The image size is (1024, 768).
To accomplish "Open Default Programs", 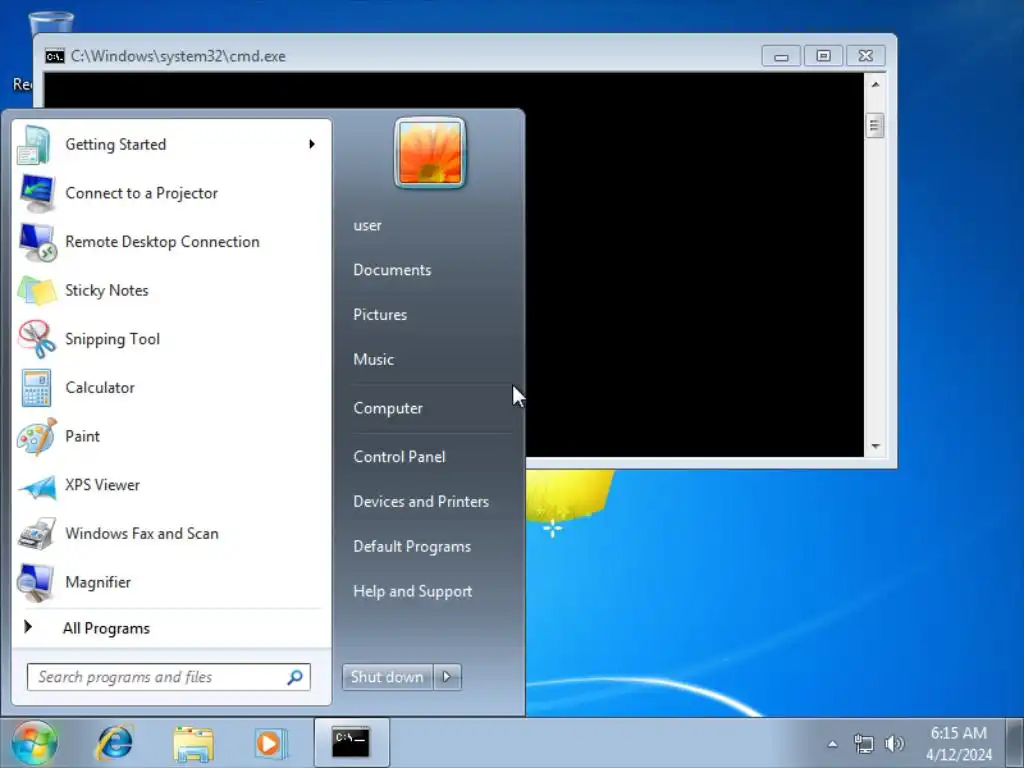I will (x=412, y=547).
